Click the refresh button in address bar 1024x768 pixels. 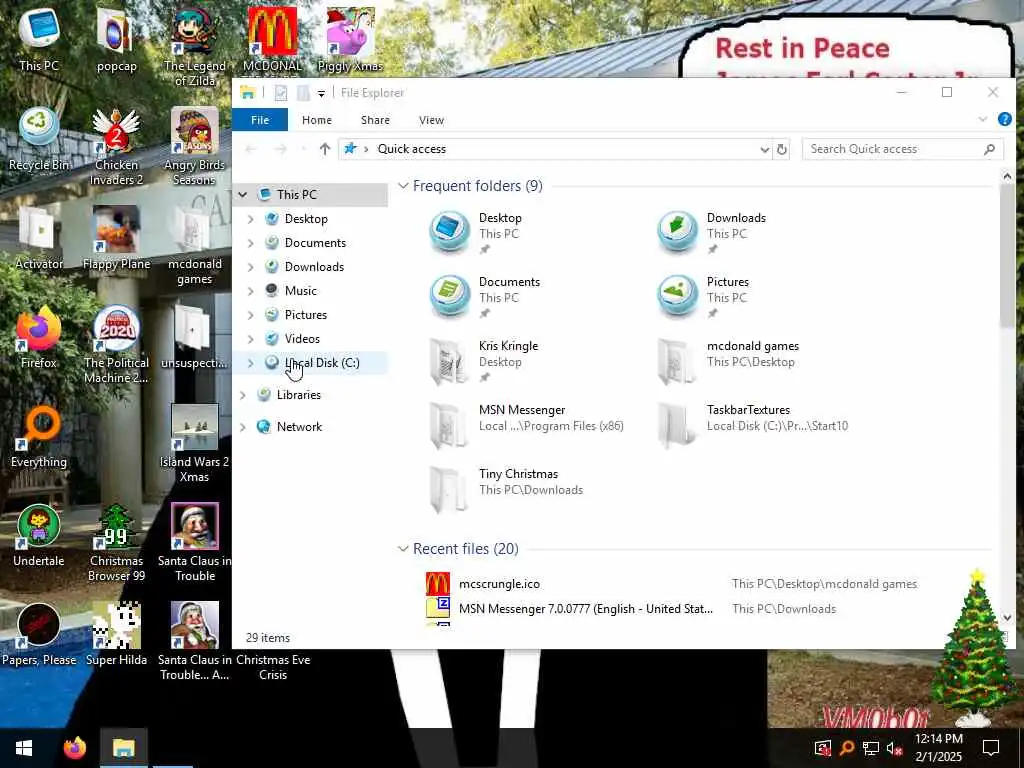tap(781, 150)
